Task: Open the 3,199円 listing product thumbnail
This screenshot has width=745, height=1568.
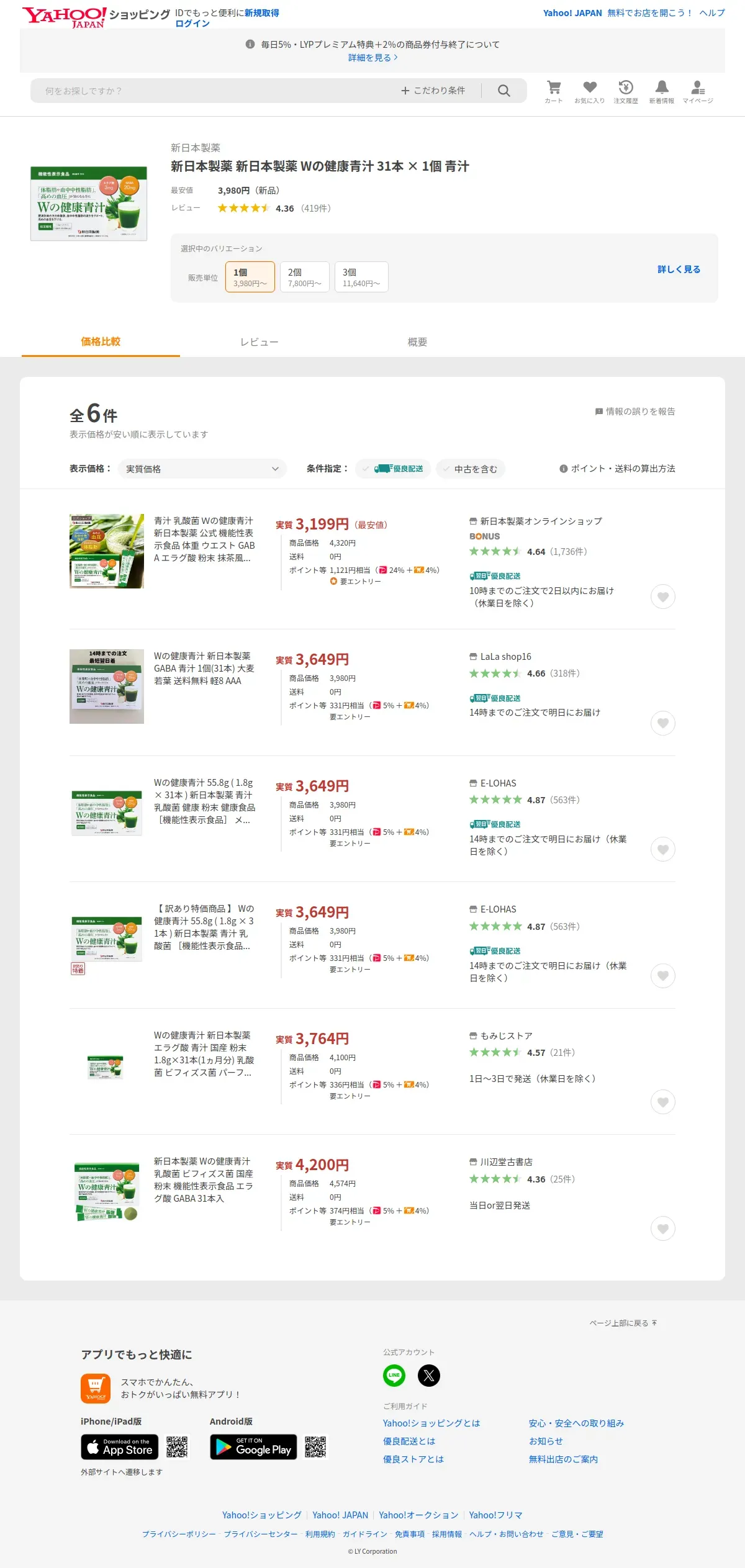Action: [107, 551]
